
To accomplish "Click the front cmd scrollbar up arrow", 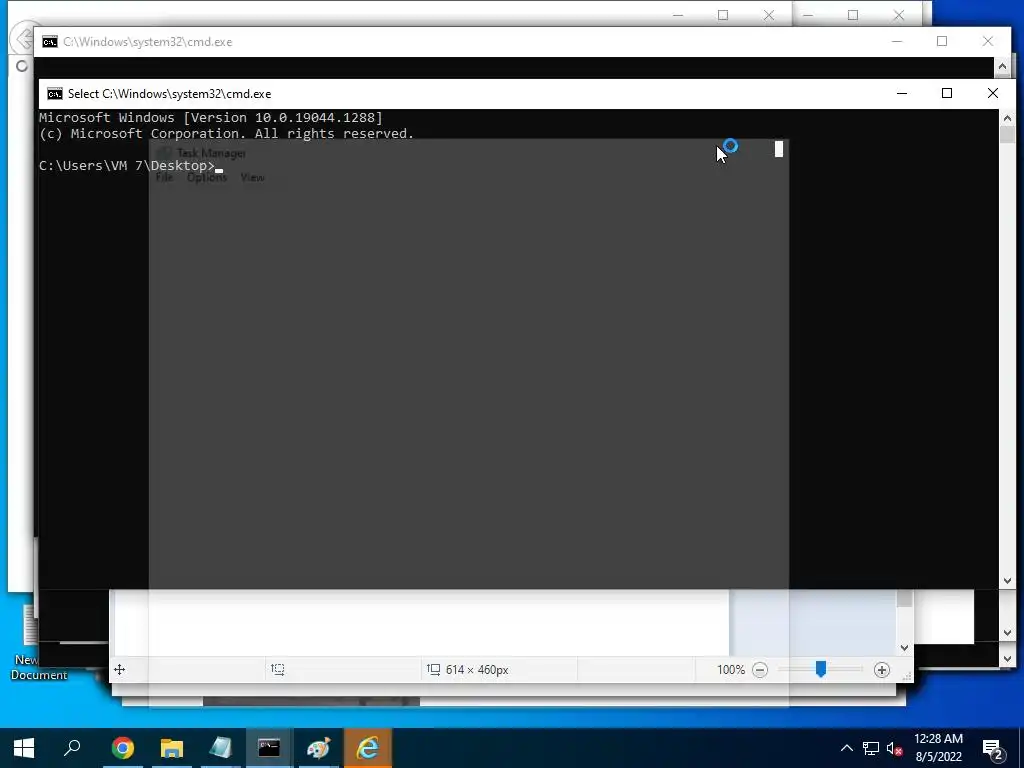I will click(1007, 118).
